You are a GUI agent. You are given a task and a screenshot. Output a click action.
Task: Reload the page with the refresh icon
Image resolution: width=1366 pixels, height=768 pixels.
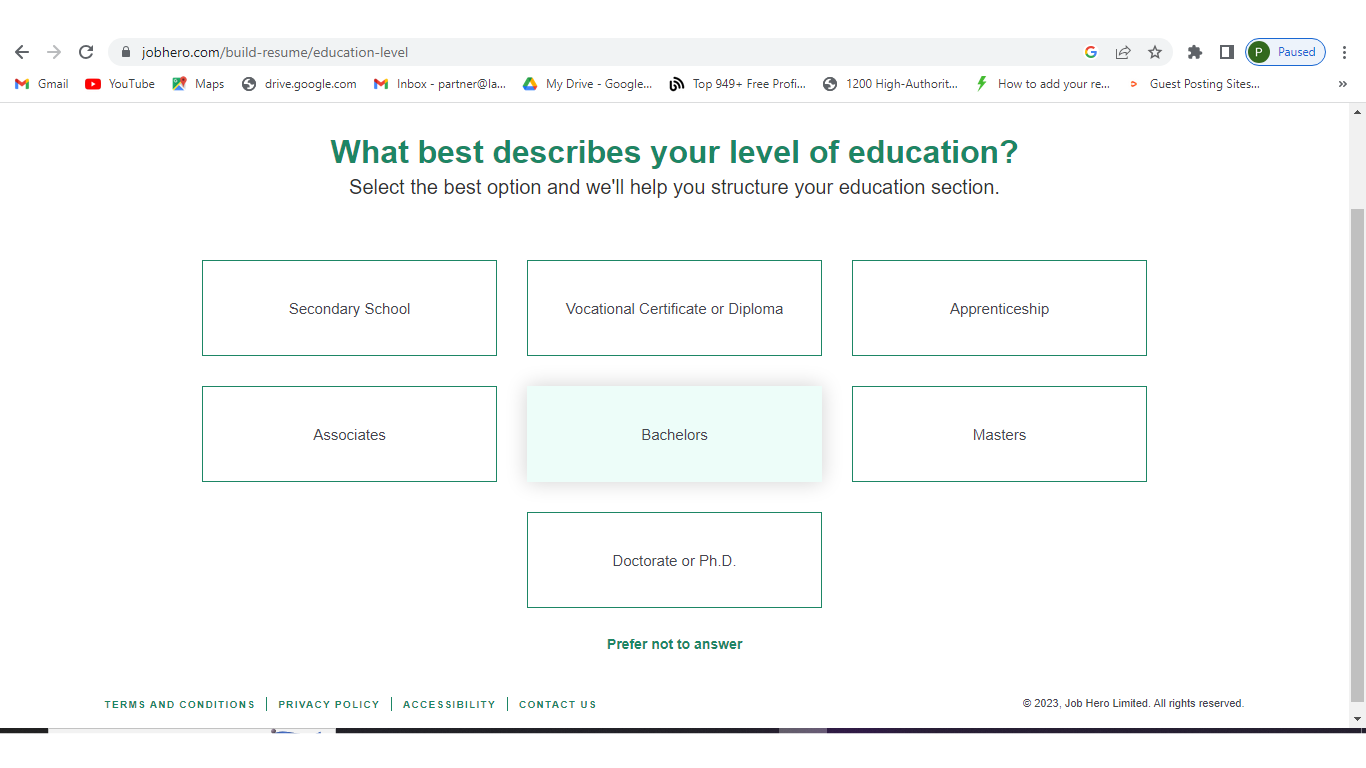pos(86,52)
